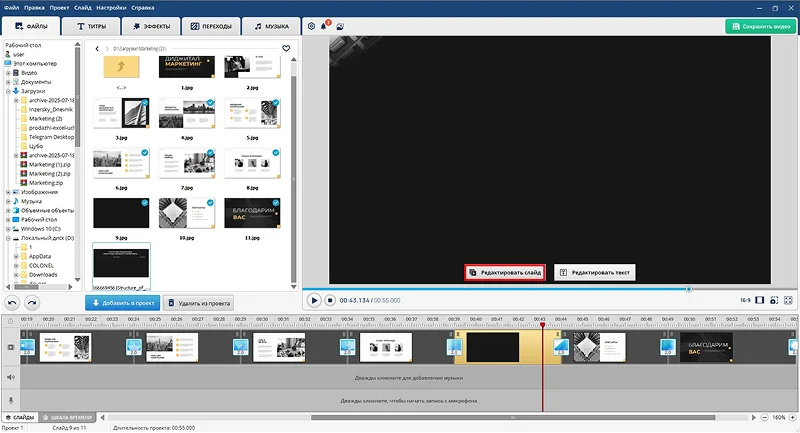Expand the Видео tree node

(x=8, y=73)
